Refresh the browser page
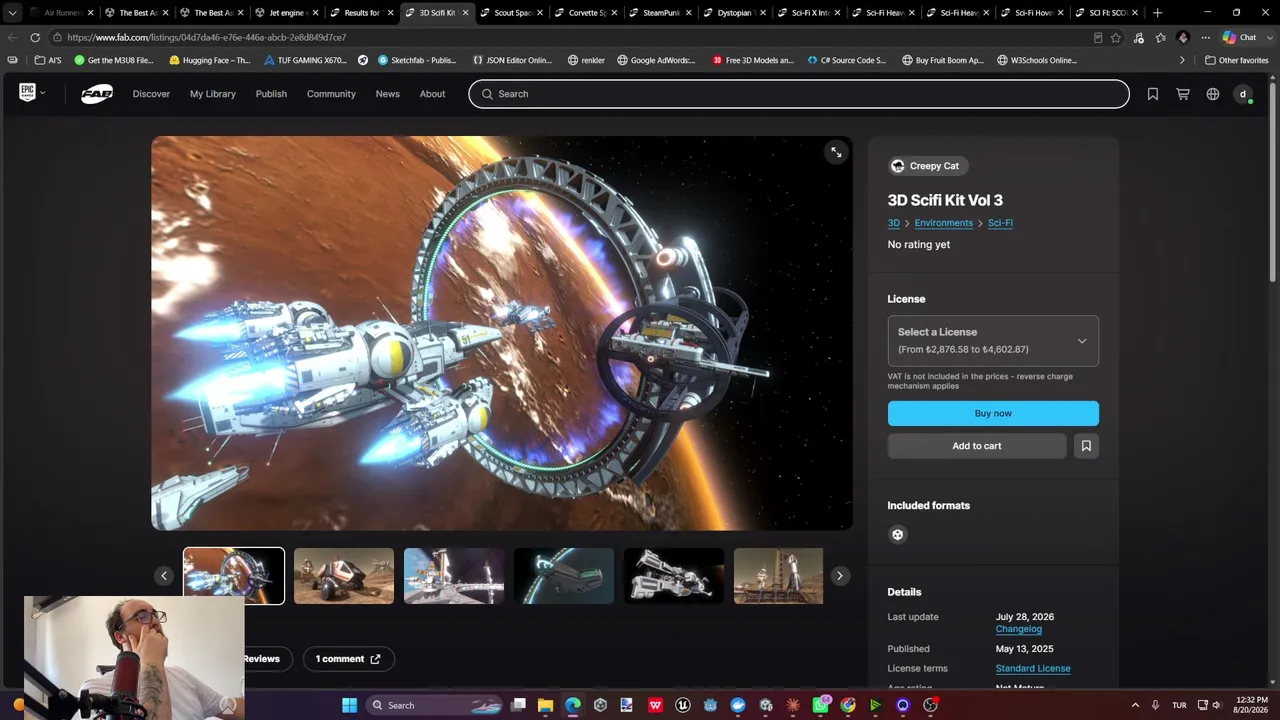 (35, 37)
